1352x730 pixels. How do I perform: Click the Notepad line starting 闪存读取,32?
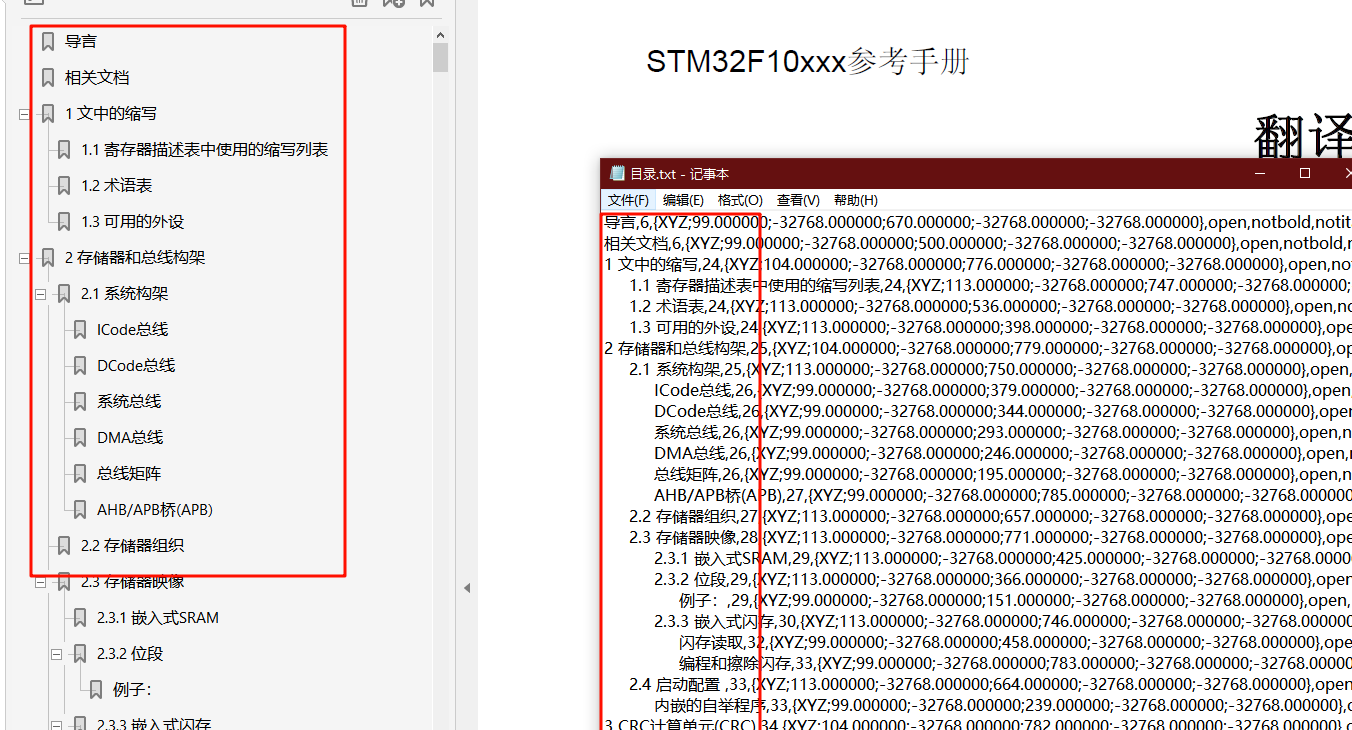(1015, 642)
